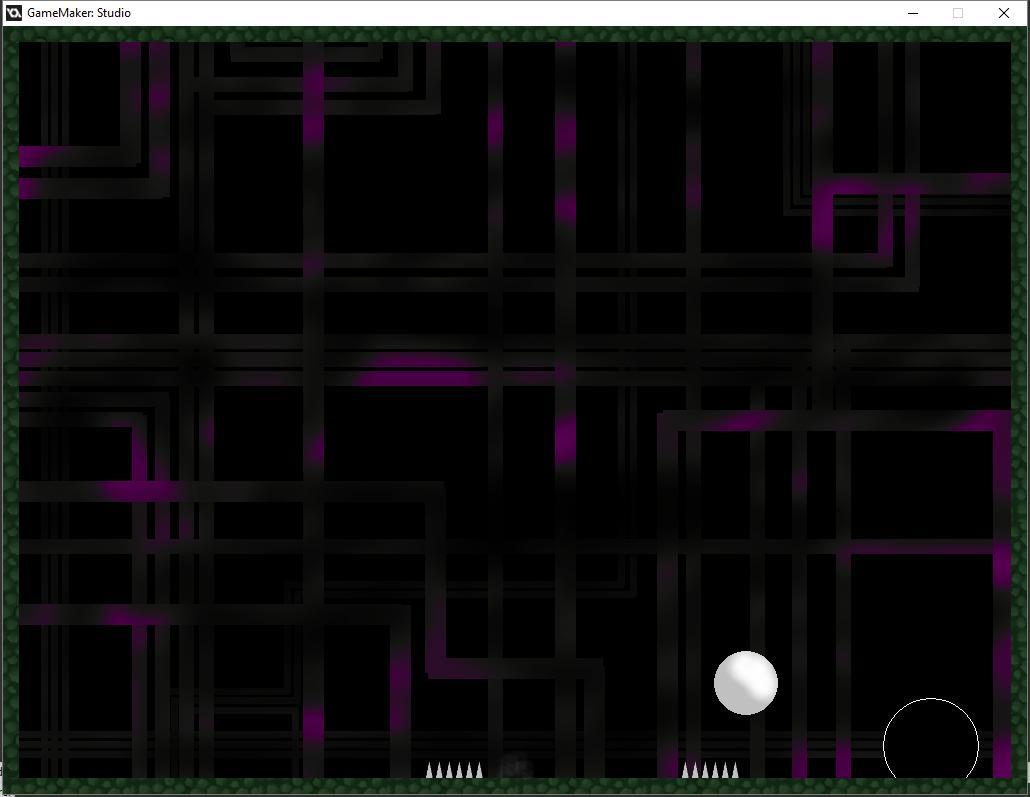Click the purple glowing bar along right edge
The height and width of the screenshot is (797, 1030).
tap(1001, 600)
